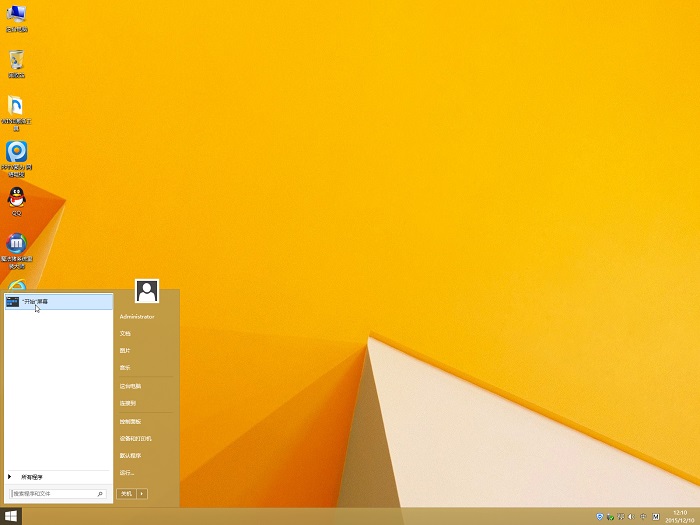Click the safely remove hardware tray icon

click(x=610, y=517)
